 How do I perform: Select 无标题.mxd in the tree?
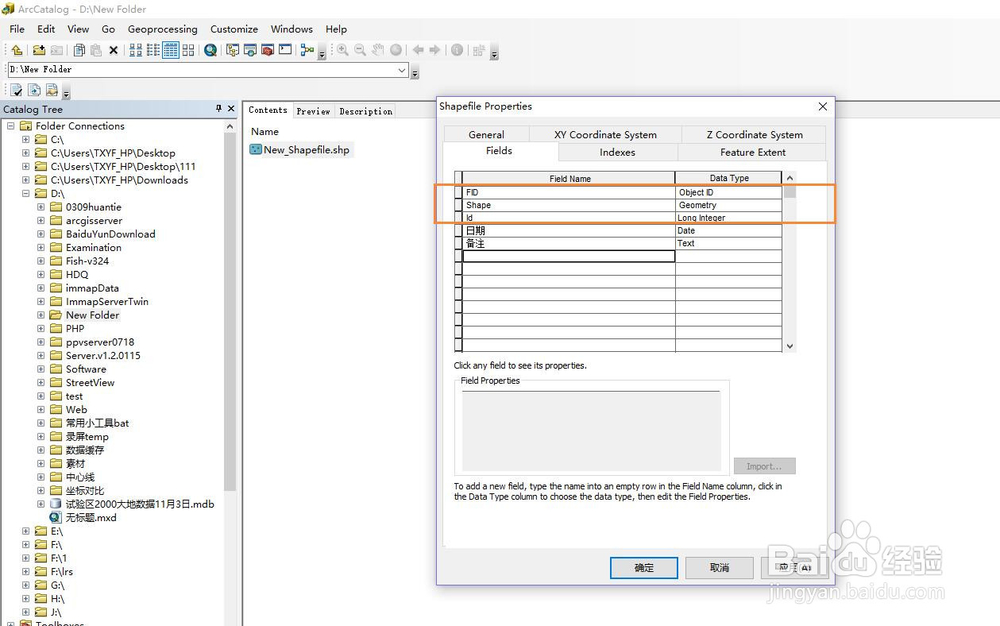point(91,518)
